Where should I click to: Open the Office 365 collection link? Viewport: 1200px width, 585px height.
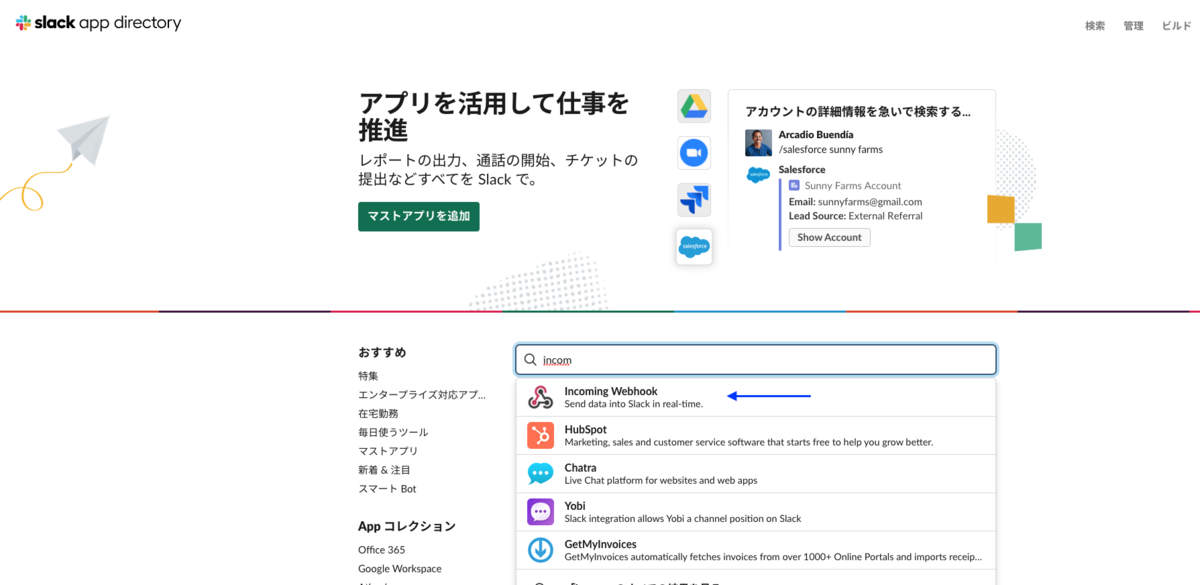tap(381, 550)
